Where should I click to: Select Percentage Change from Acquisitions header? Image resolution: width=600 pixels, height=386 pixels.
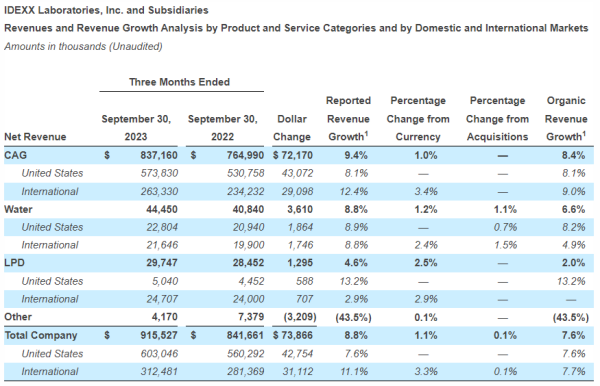tap(497, 119)
